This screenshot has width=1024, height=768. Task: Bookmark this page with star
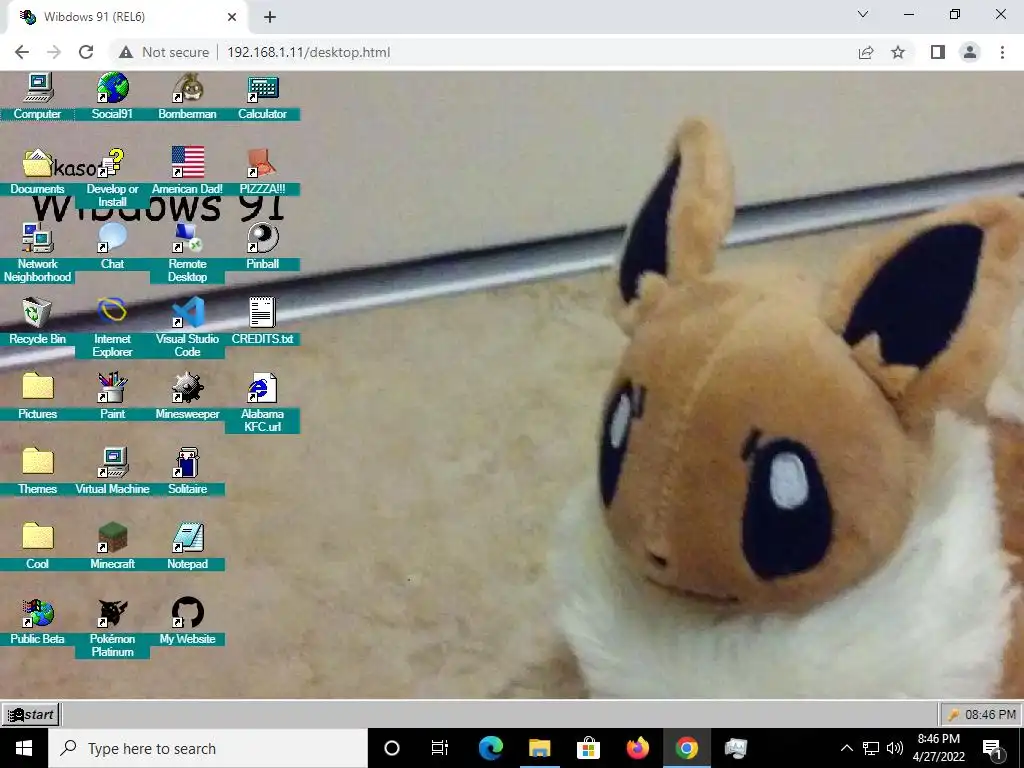(x=898, y=52)
